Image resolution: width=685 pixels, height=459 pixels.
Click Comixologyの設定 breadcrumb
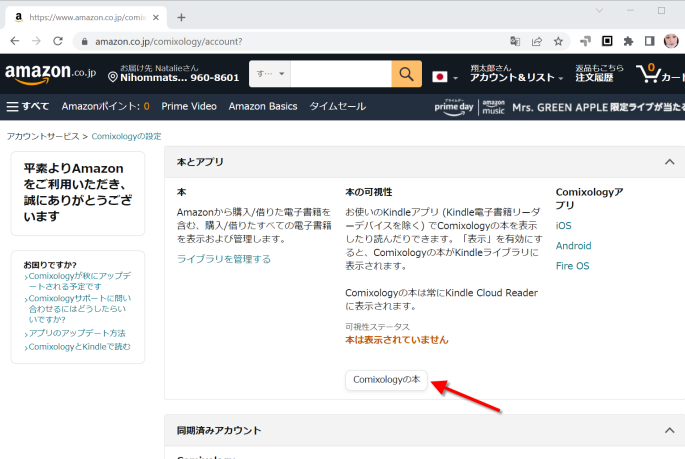tap(126, 136)
